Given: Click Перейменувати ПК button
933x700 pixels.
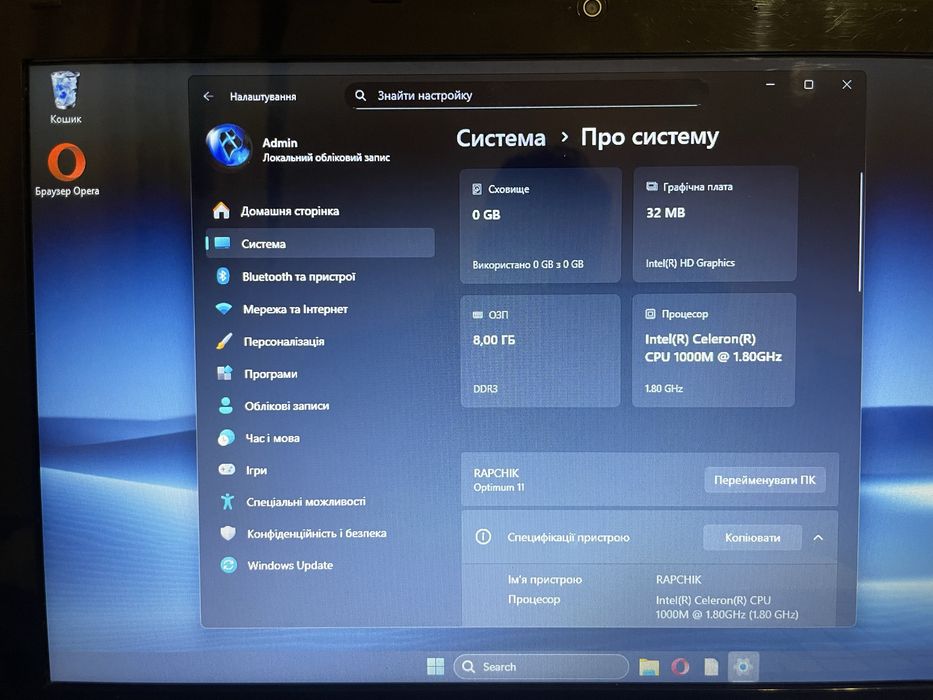Looking at the screenshot, I should coord(765,480).
